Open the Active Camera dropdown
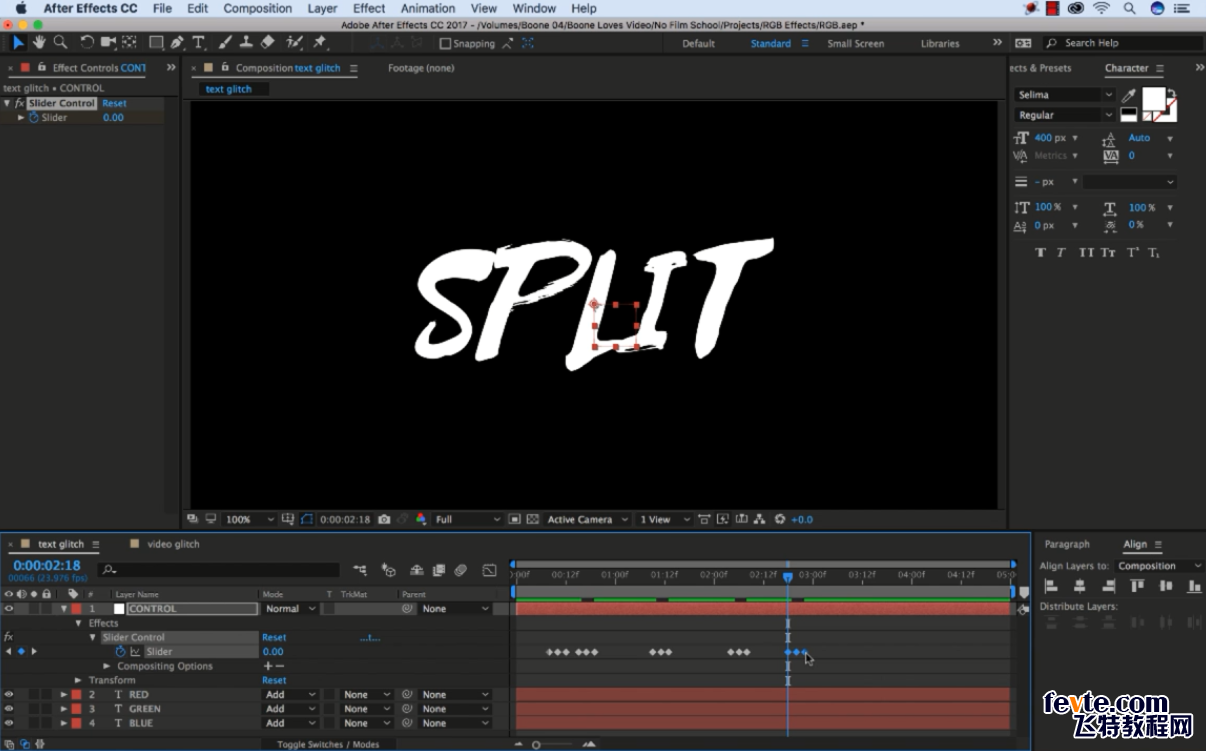 point(588,519)
